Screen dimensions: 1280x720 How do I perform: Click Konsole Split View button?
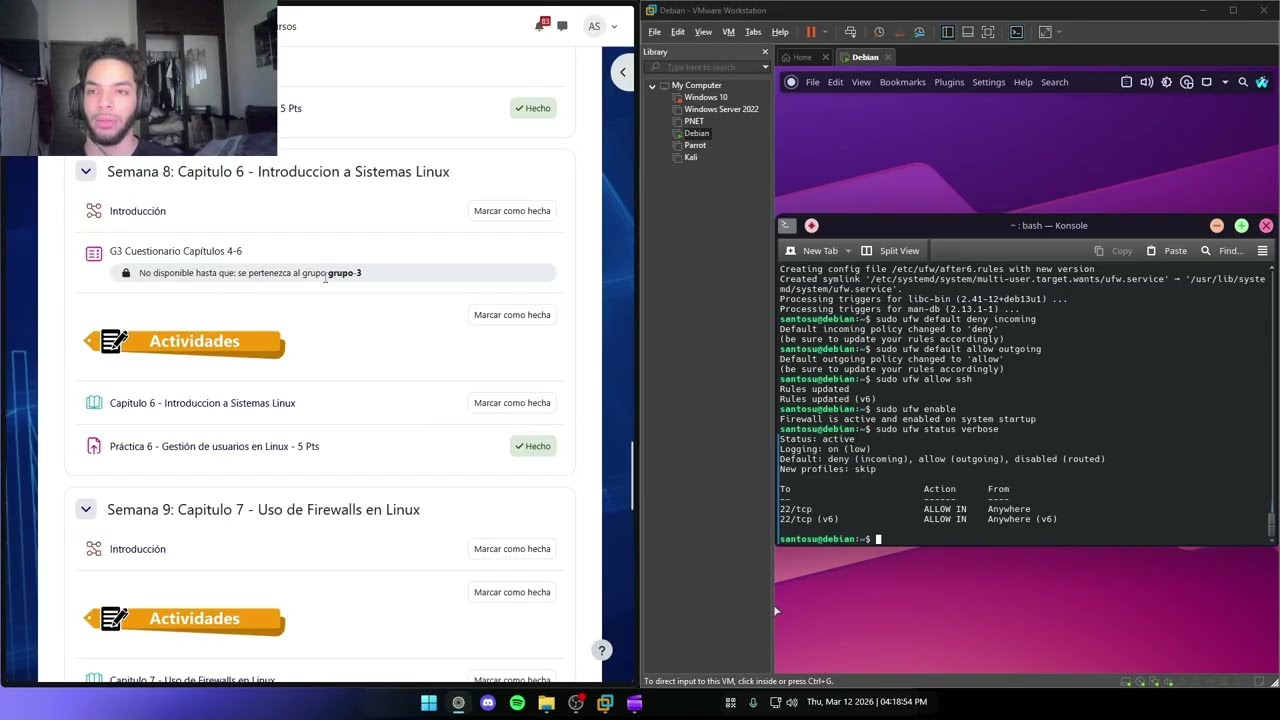(889, 251)
